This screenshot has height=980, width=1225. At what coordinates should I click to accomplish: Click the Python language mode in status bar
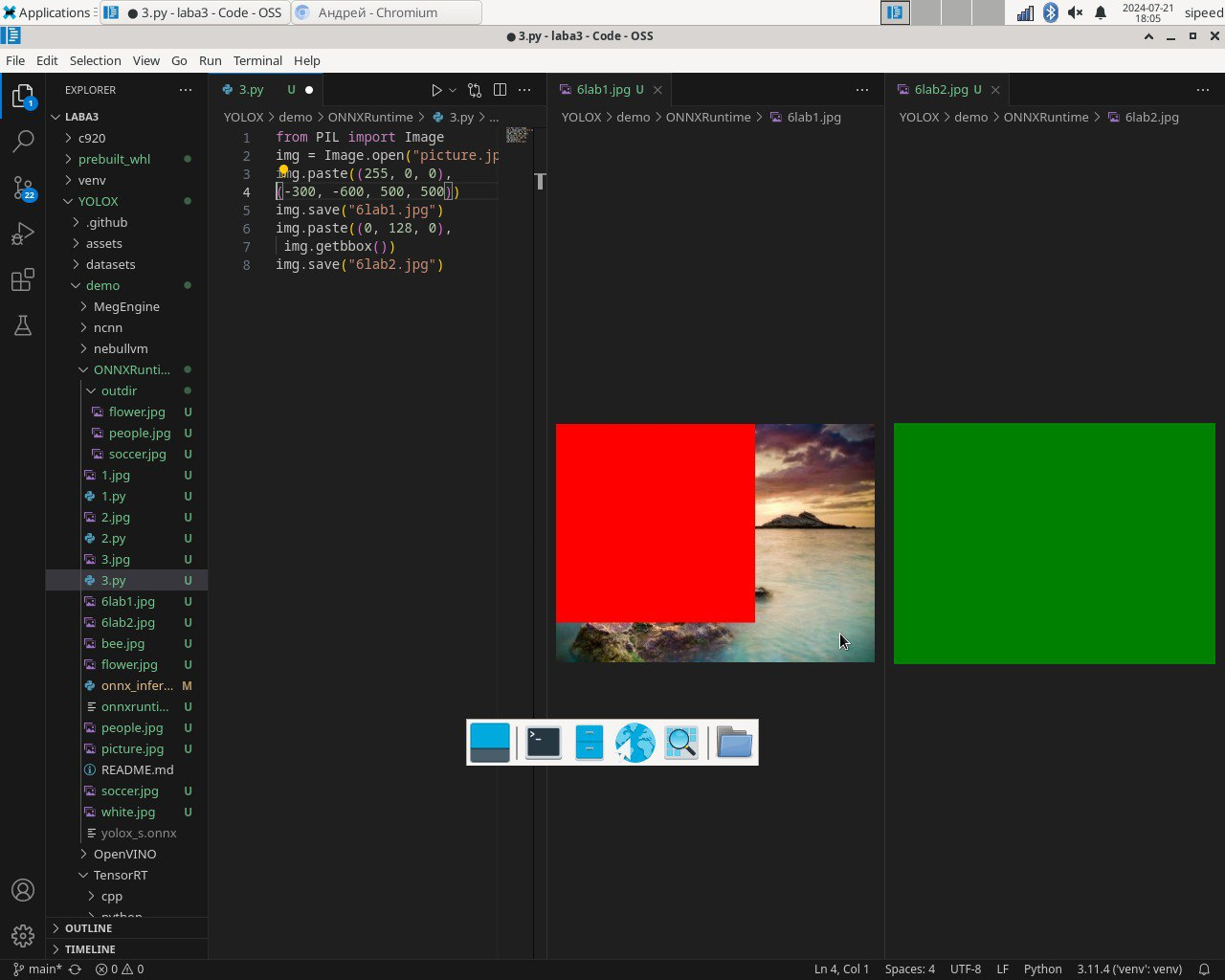(1042, 969)
